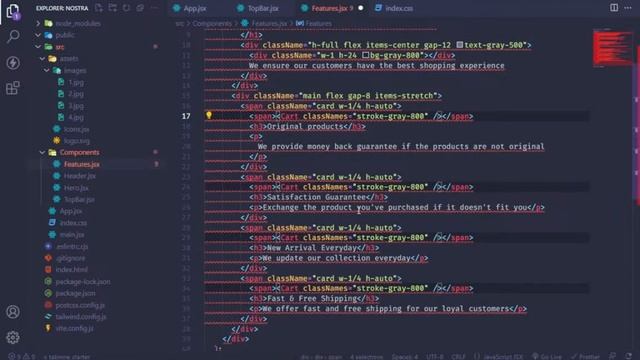Open index.css in the Explorer tree
Image resolution: width=640 pixels, height=360 pixels.
pos(73,223)
